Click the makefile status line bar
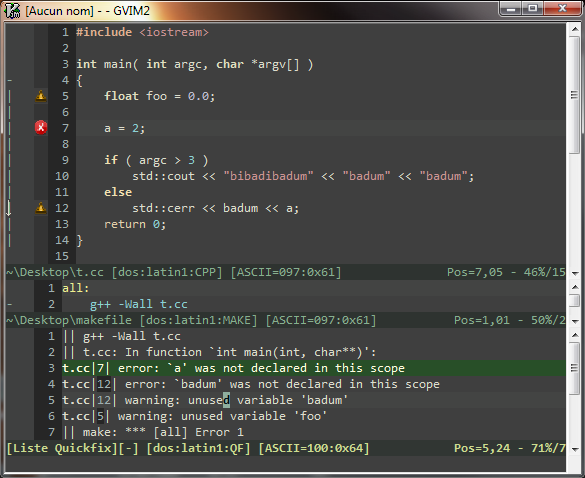This screenshot has width=585, height=478. coord(286,320)
